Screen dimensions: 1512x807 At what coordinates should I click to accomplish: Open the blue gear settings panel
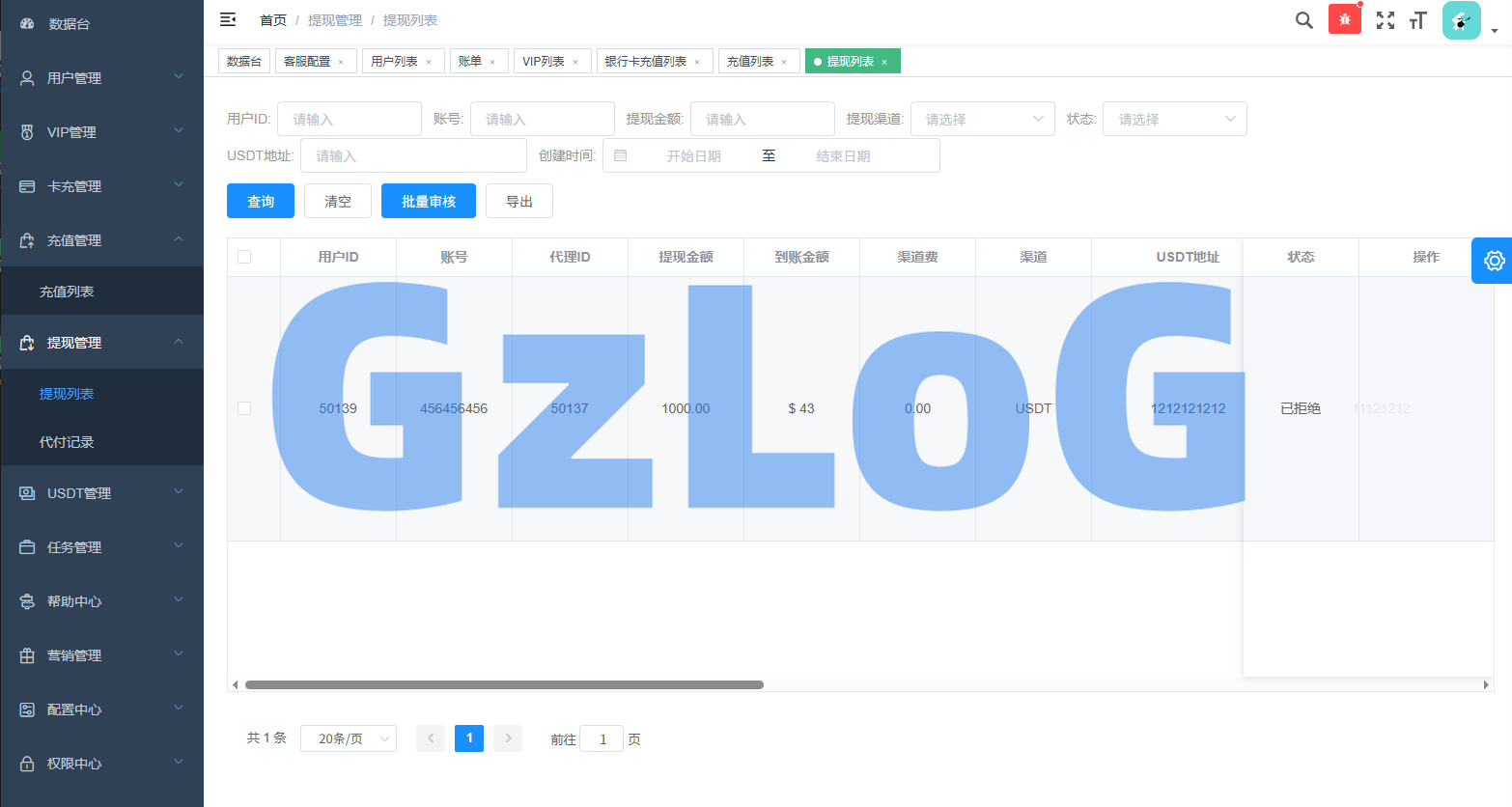(1493, 261)
